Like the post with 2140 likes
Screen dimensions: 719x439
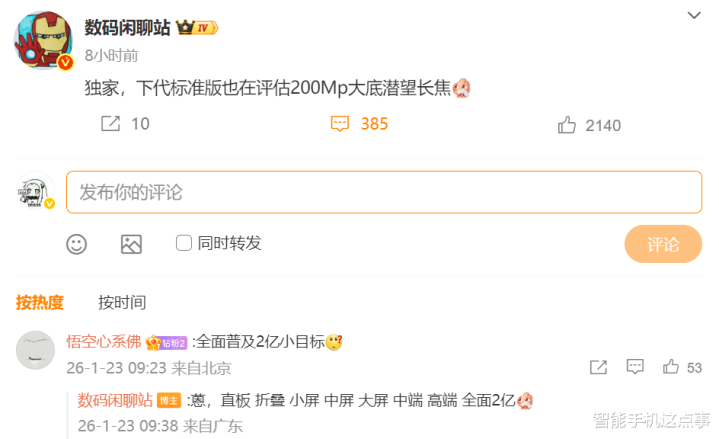567,125
